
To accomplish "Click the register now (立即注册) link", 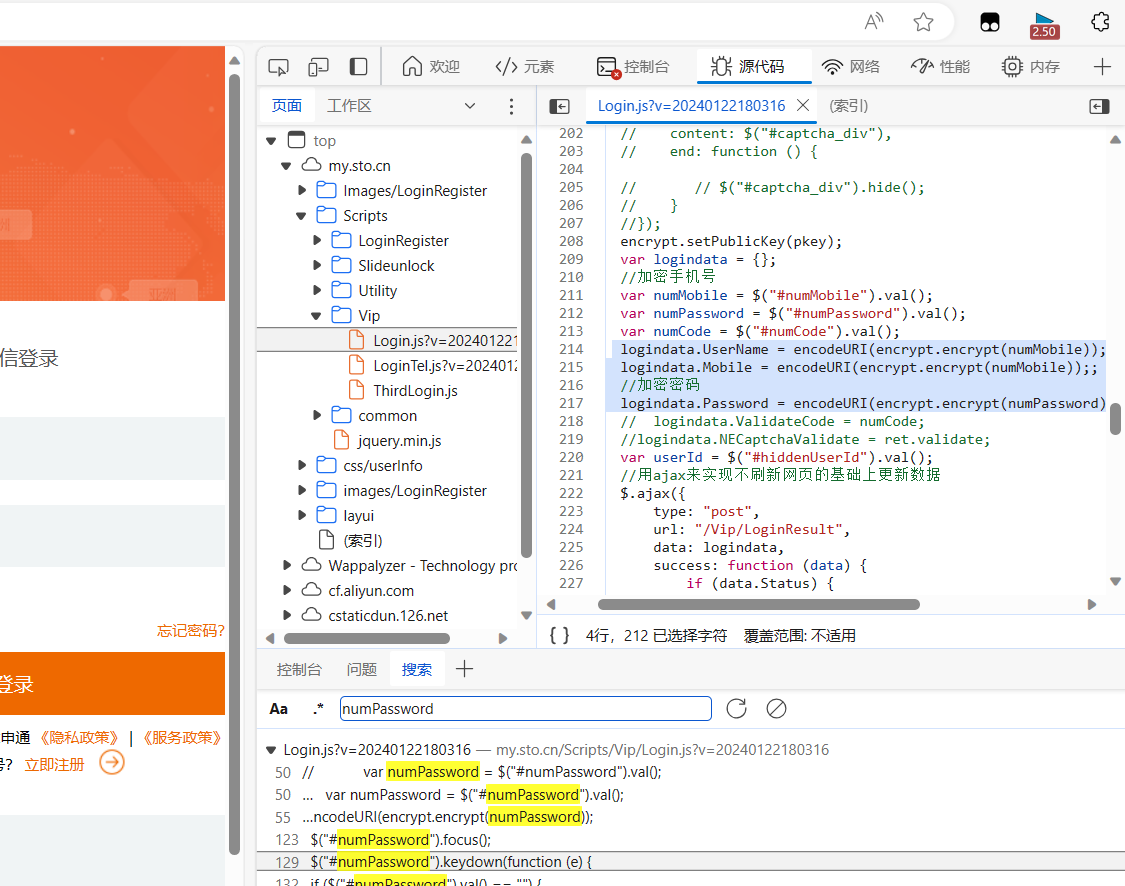I will point(55,765).
